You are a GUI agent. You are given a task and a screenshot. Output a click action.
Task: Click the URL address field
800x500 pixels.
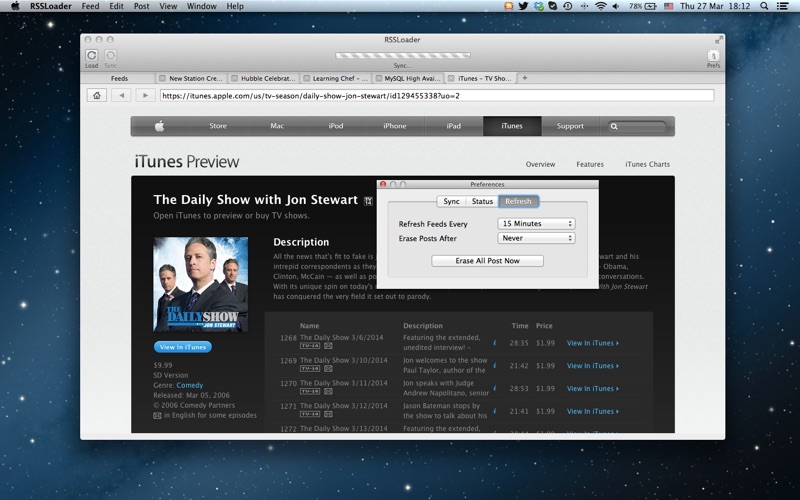(x=437, y=96)
